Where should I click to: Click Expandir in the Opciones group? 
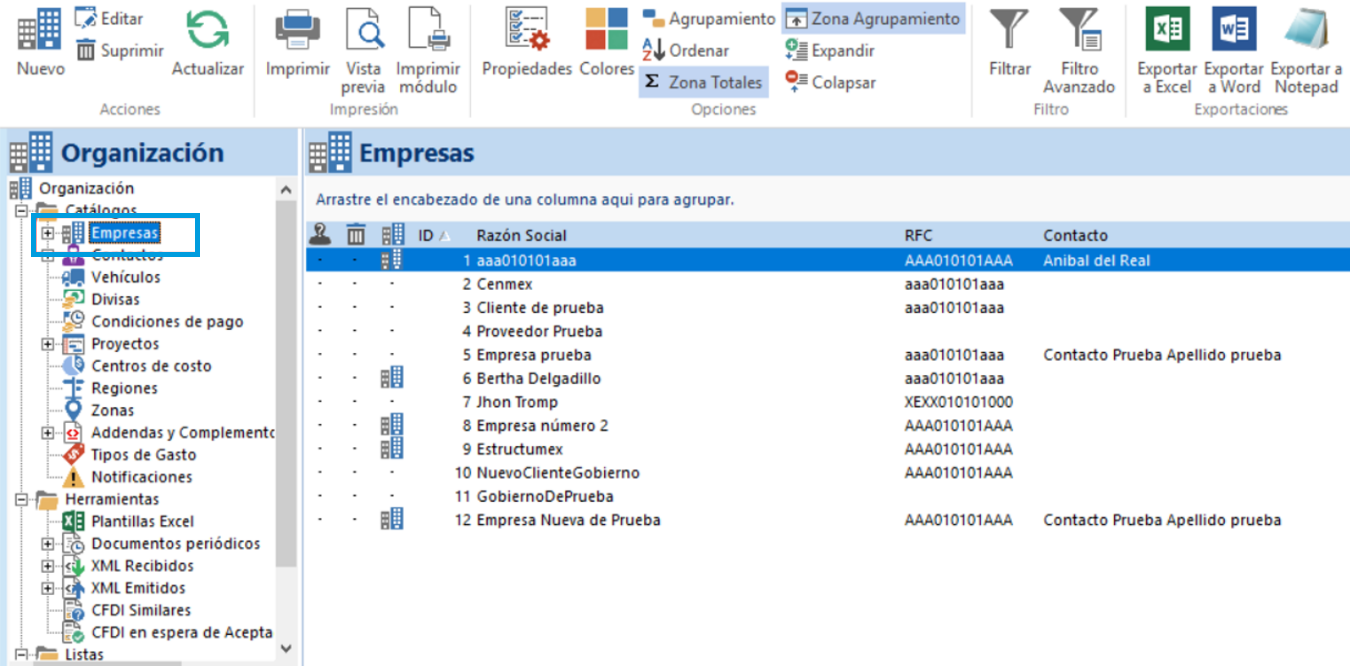point(830,50)
